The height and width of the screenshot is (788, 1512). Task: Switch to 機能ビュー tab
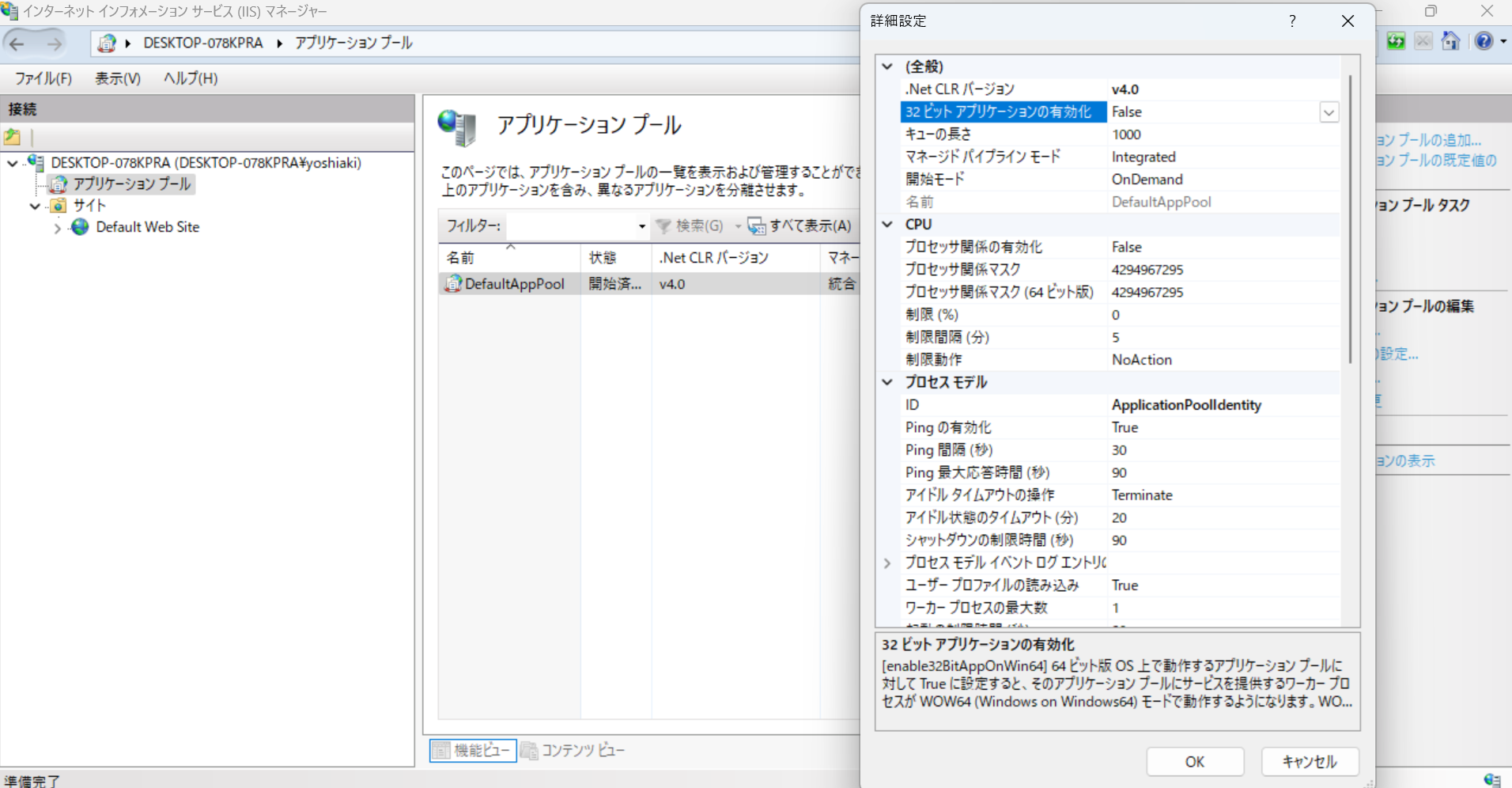[473, 750]
